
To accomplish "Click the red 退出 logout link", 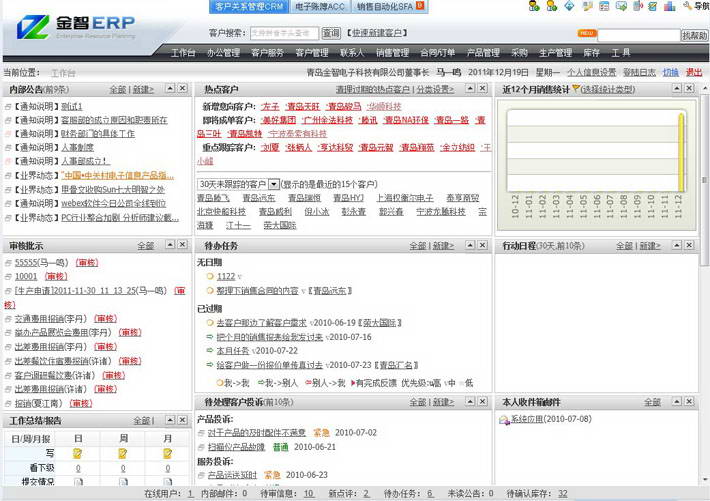I will click(x=694, y=72).
